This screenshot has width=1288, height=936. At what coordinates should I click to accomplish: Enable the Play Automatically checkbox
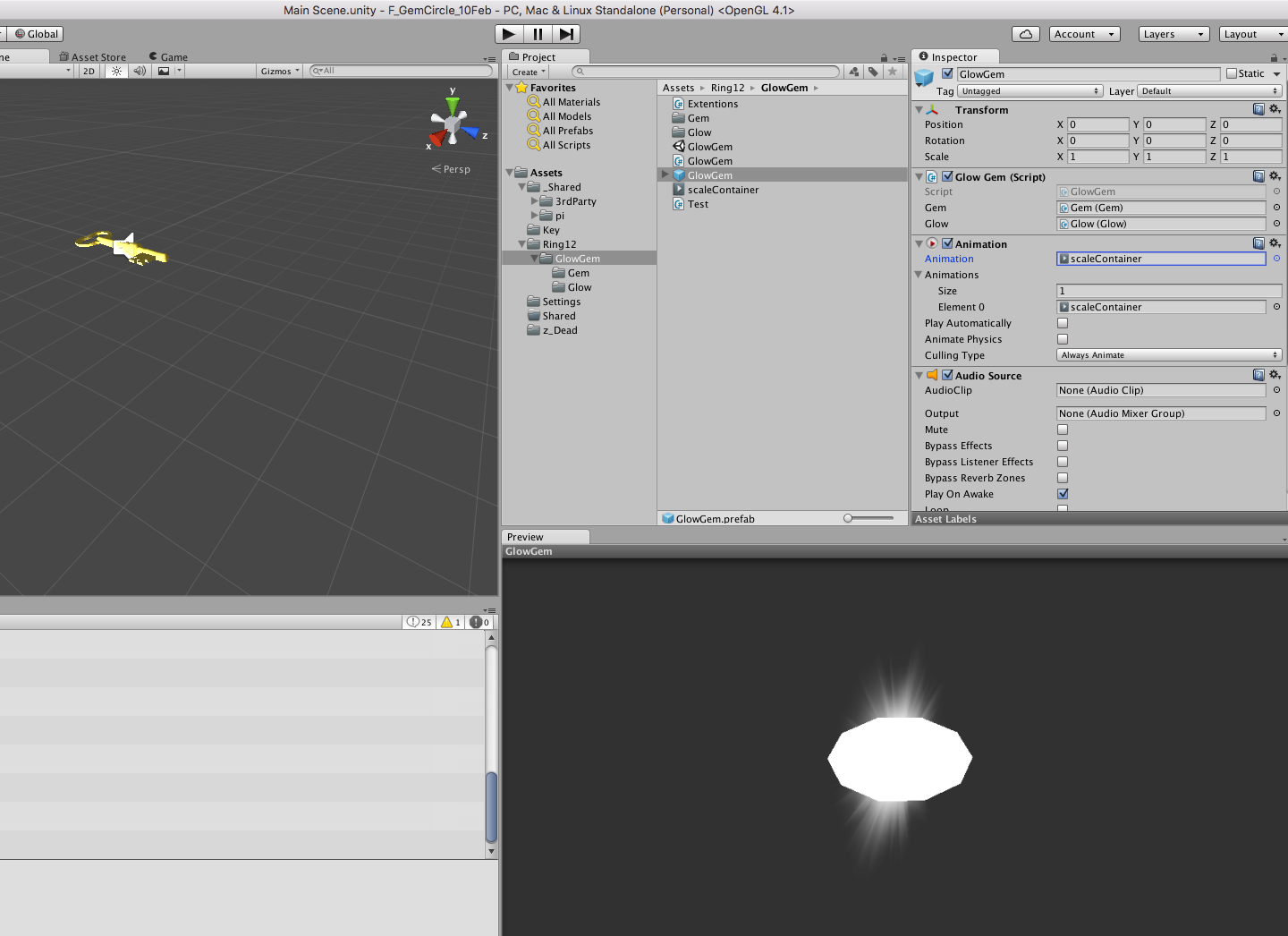coord(1063,323)
